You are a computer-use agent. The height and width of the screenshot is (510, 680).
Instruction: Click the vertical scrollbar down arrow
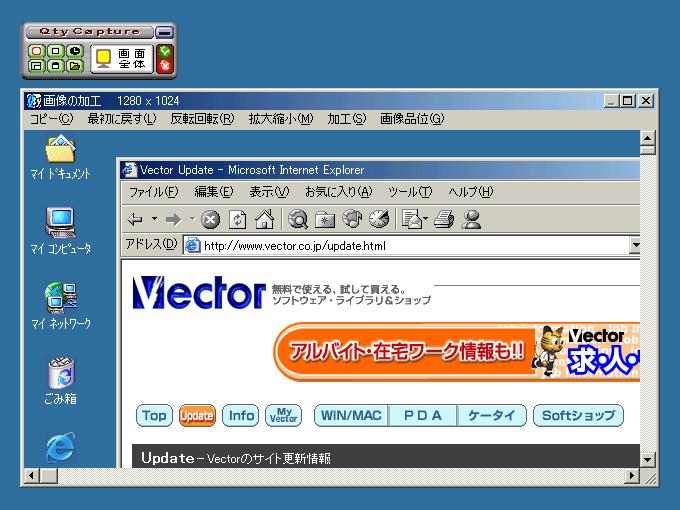647,460
